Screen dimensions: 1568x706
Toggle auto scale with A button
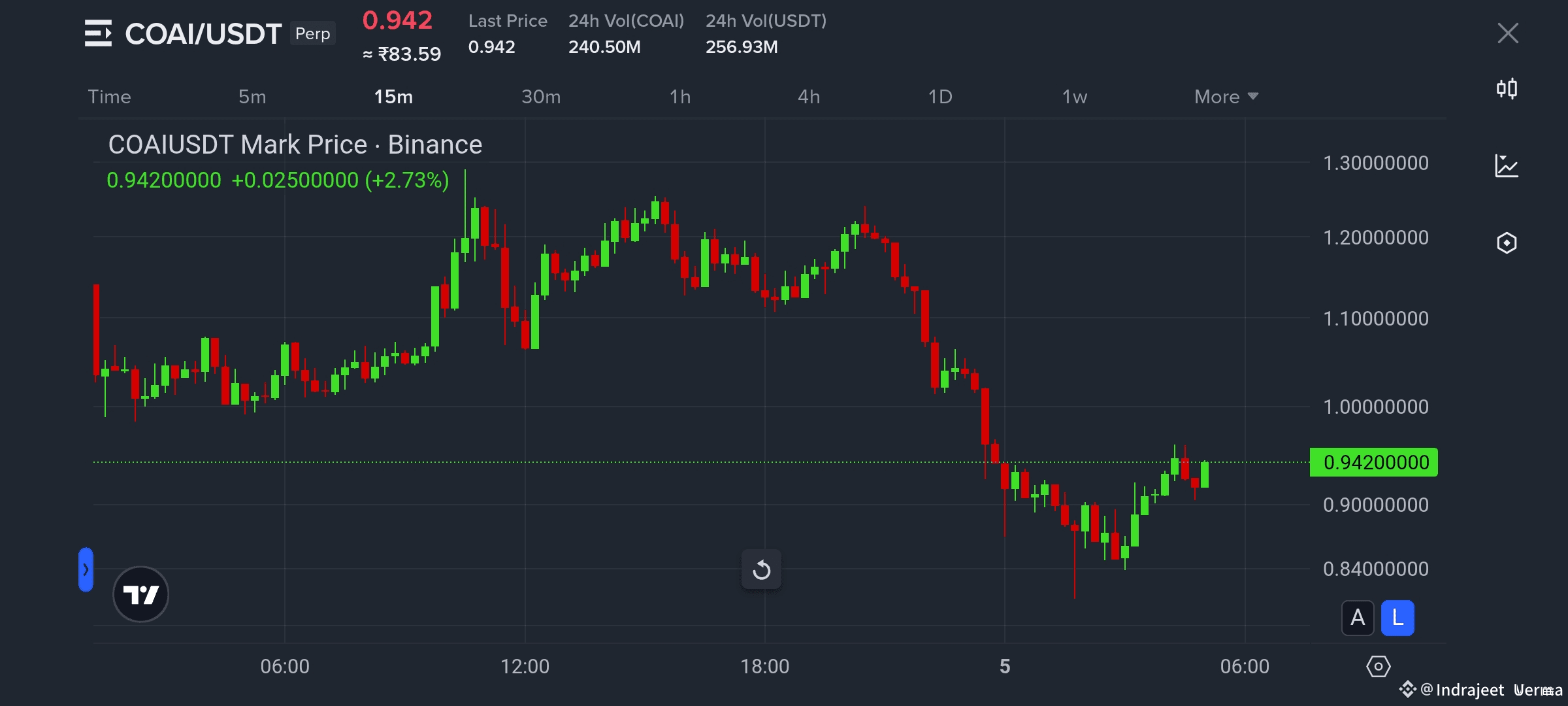point(1358,618)
